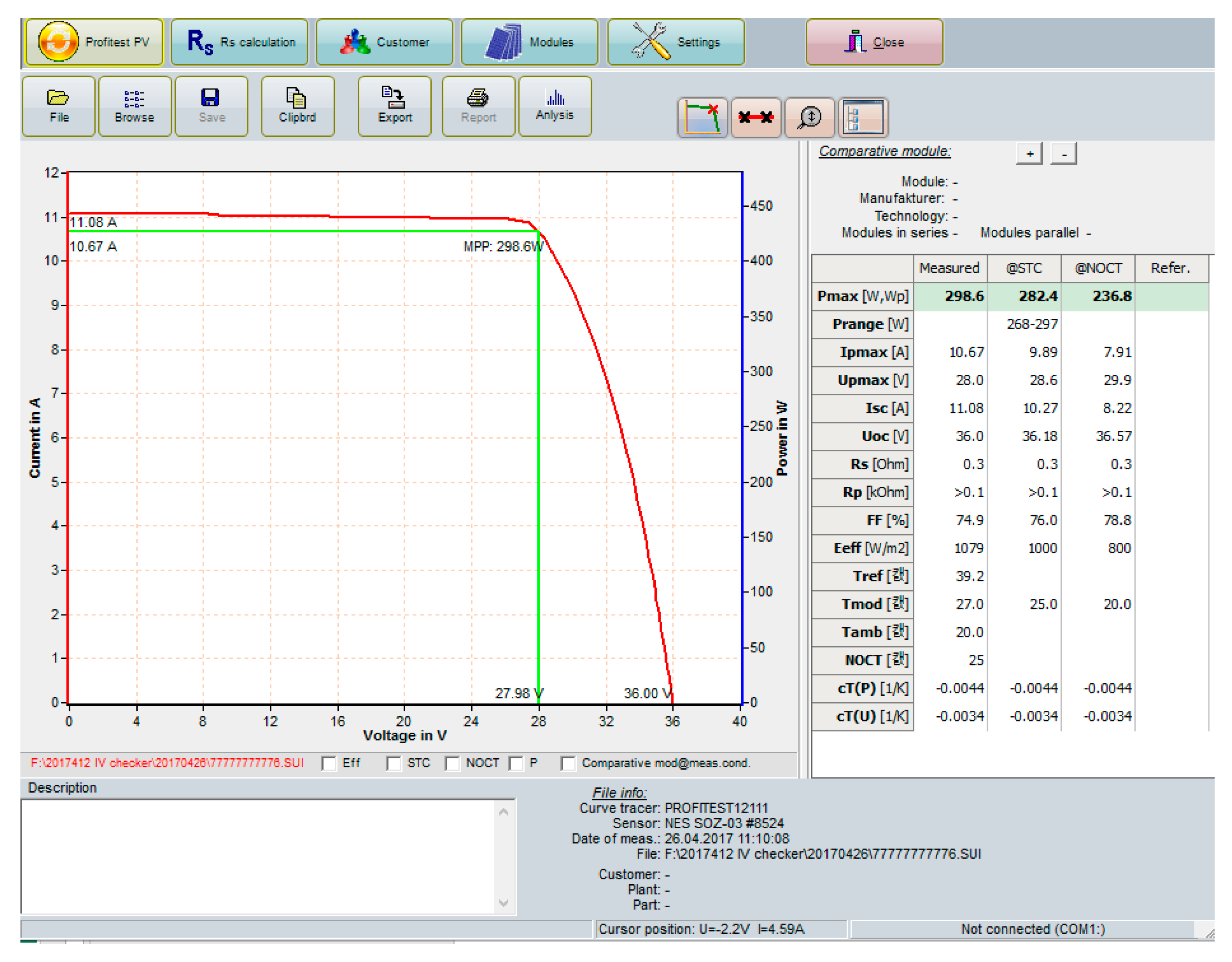Image resolution: width=1232 pixels, height=962 pixels.
Task: Enable the Eff checkbox
Action: 329,763
